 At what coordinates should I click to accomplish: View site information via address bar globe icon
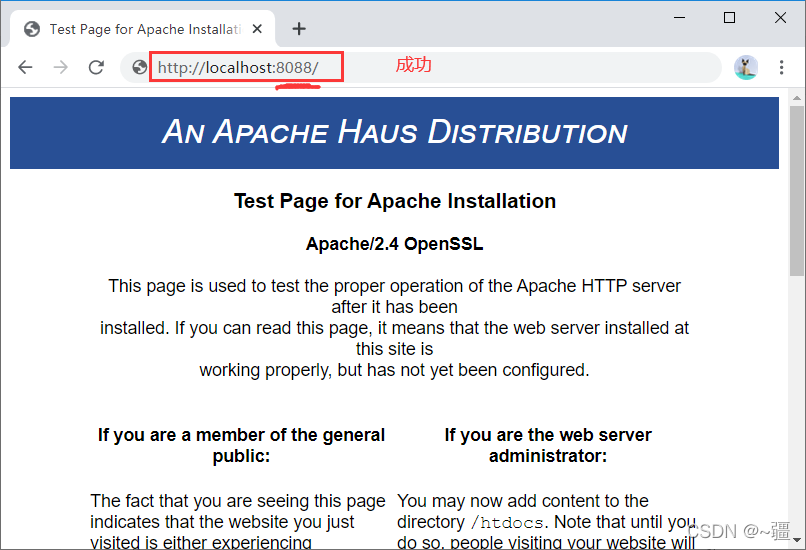140,68
